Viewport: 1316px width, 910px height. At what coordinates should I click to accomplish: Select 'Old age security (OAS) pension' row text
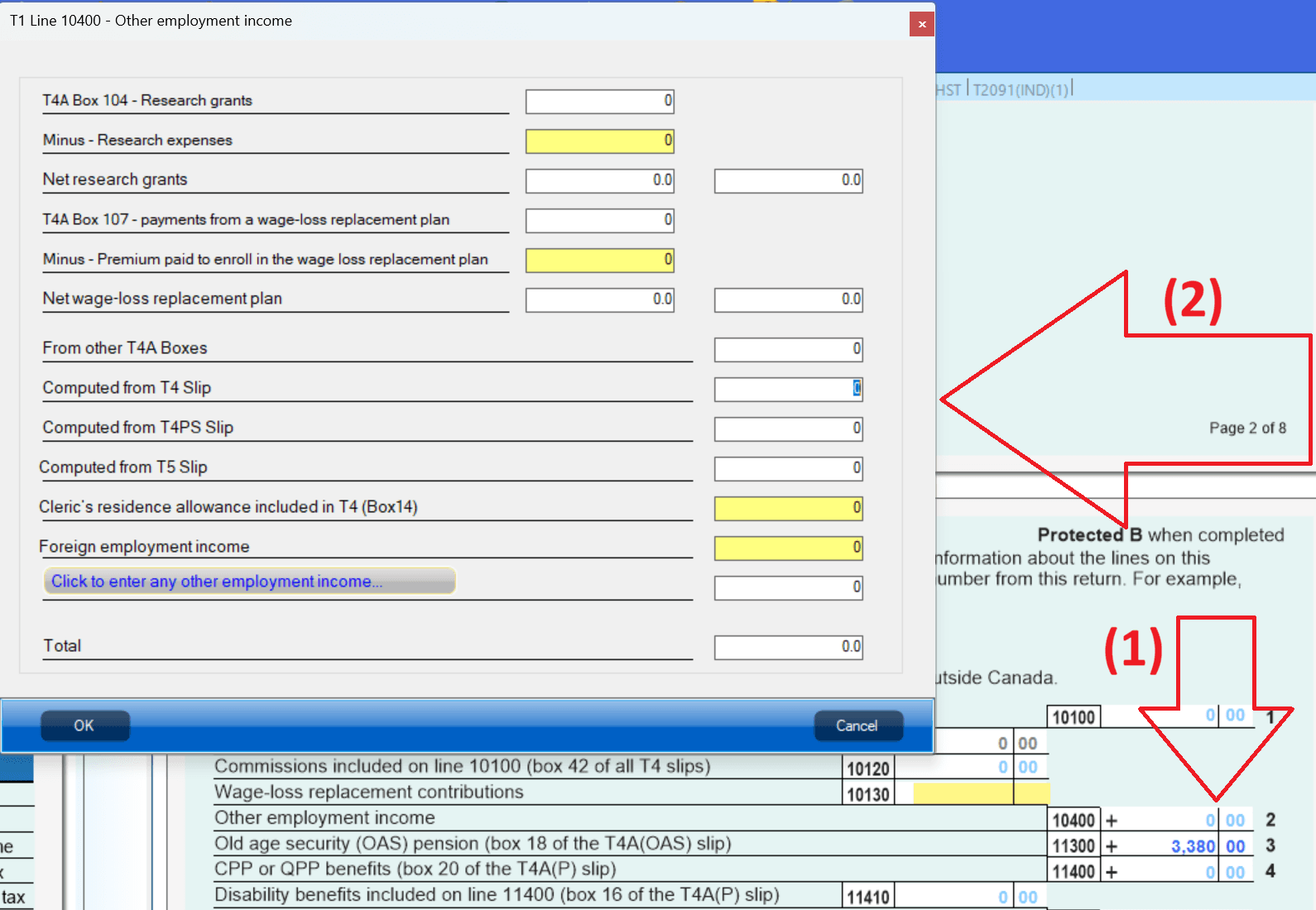coord(473,844)
